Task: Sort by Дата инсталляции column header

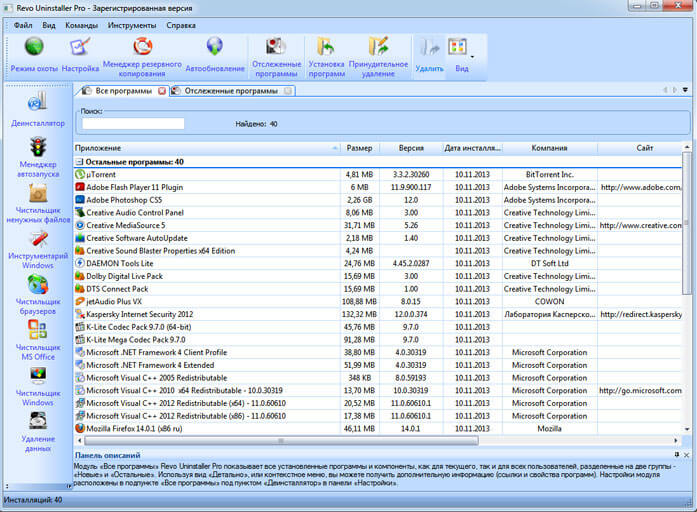Action: [x=473, y=148]
